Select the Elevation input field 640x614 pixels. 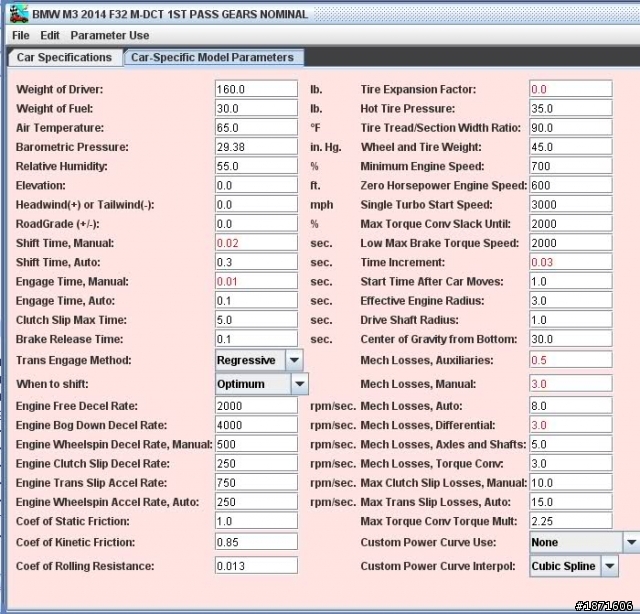point(256,185)
